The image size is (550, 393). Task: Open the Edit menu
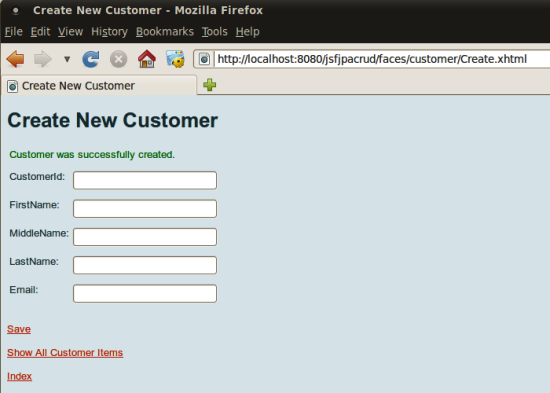[40, 32]
